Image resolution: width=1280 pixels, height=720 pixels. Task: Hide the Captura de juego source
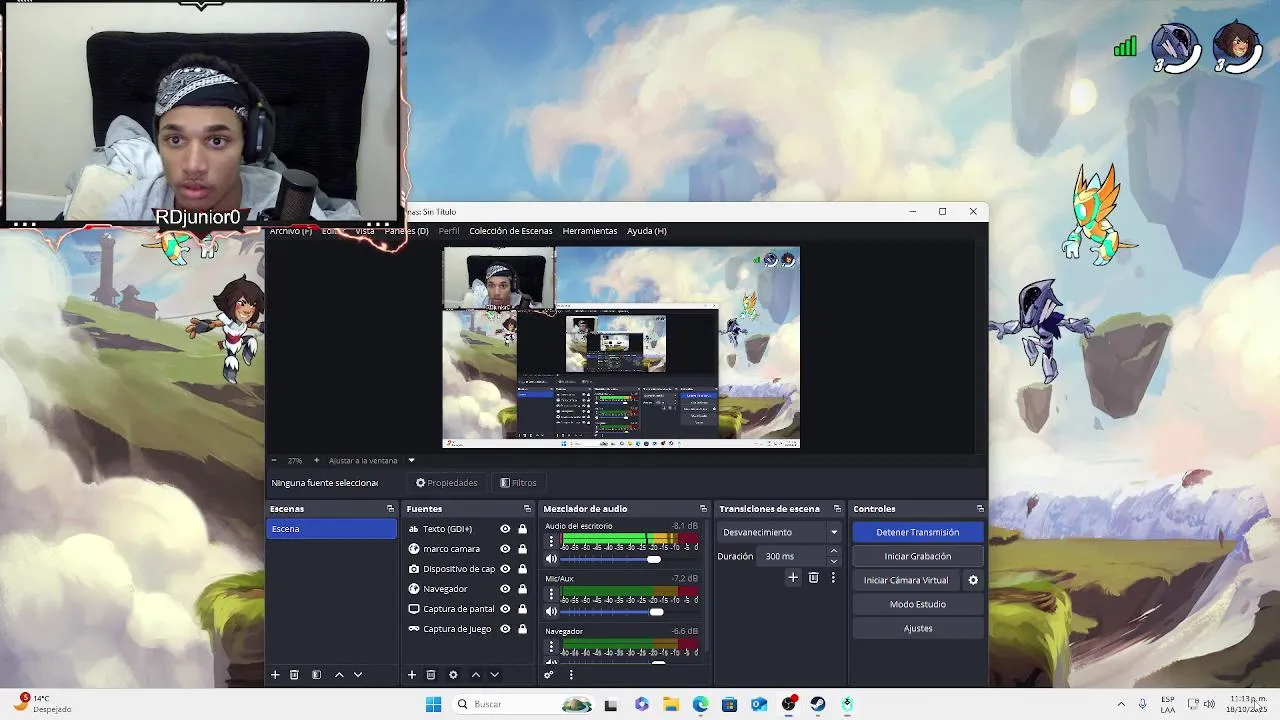[505, 629]
